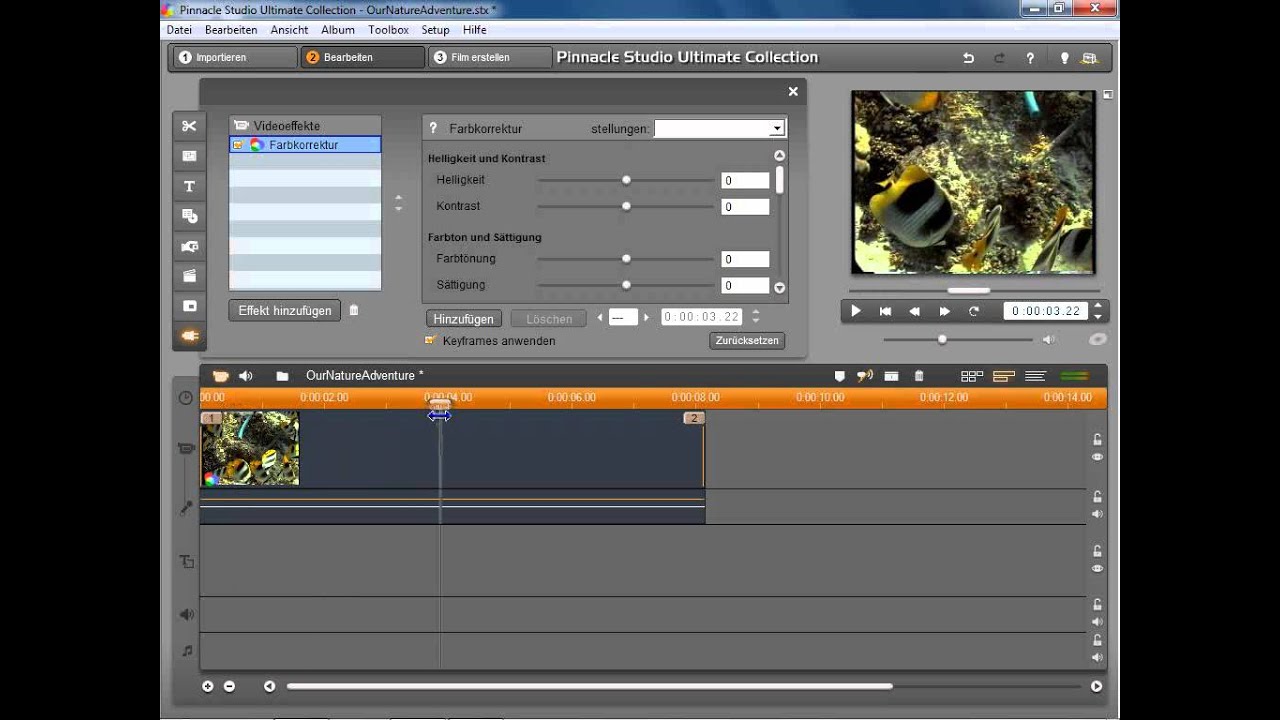1280x720 pixels.
Task: Open the premium content box icon
Action: pyautogui.click(x=1090, y=58)
